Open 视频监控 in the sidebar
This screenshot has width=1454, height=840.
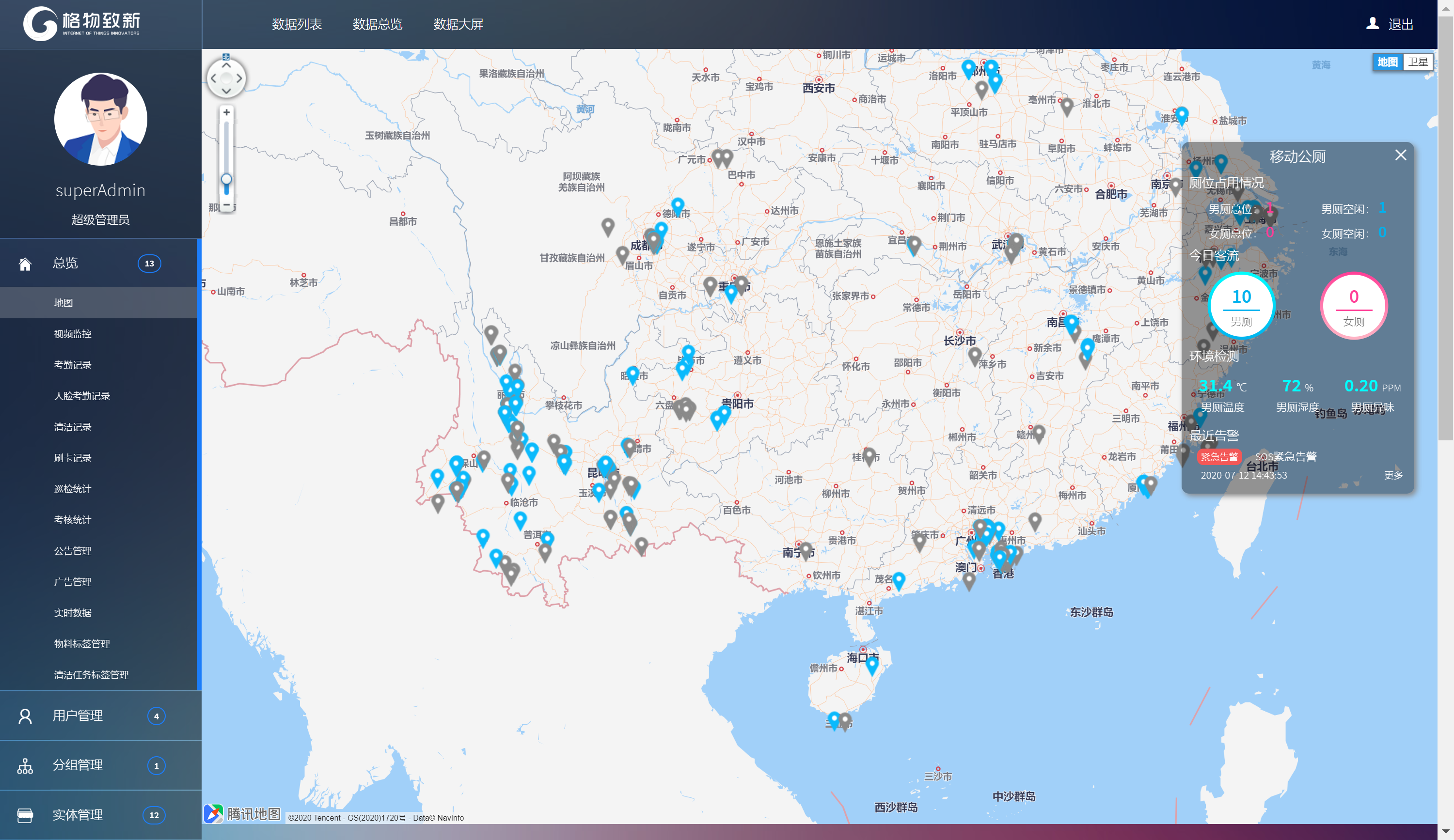point(73,334)
